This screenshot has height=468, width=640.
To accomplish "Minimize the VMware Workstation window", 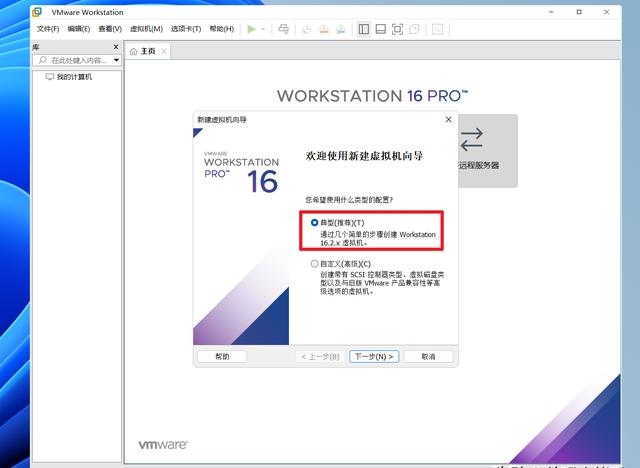I will click(551, 12).
